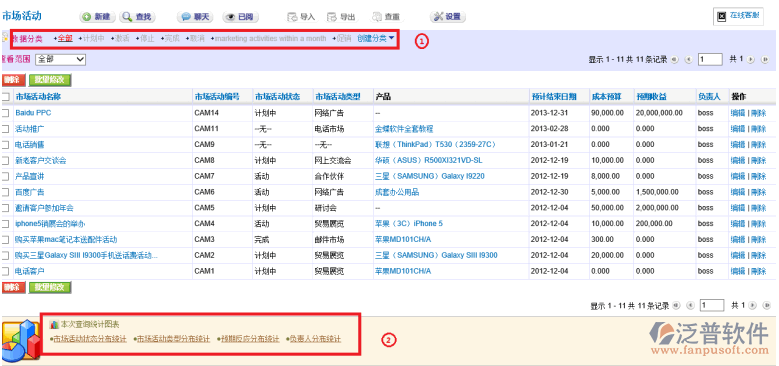Viewport: 779px width, 366px height.
Task: Click the 已阅 eye icon button
Action: click(240, 17)
